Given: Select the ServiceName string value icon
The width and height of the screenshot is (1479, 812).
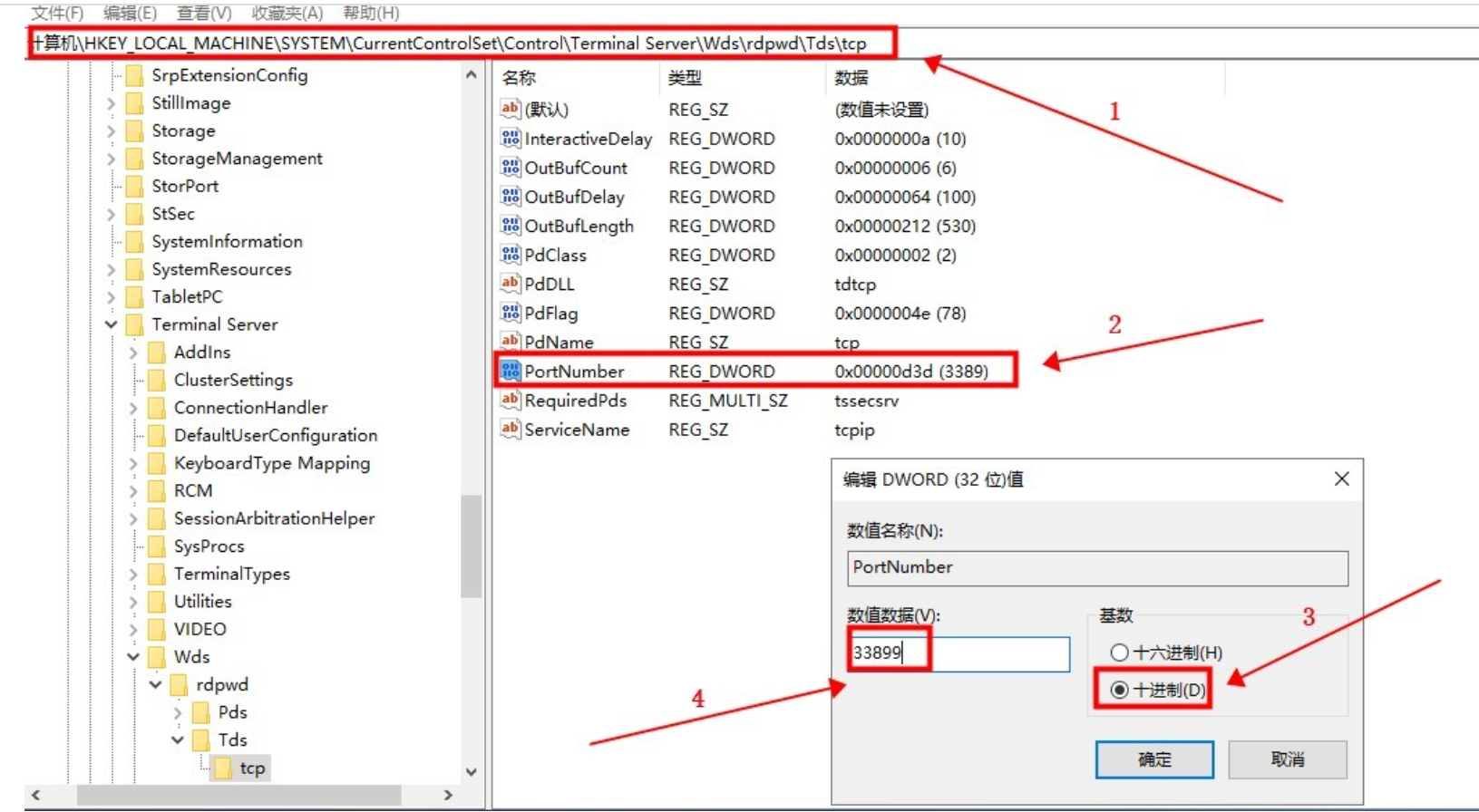Looking at the screenshot, I should tap(511, 429).
